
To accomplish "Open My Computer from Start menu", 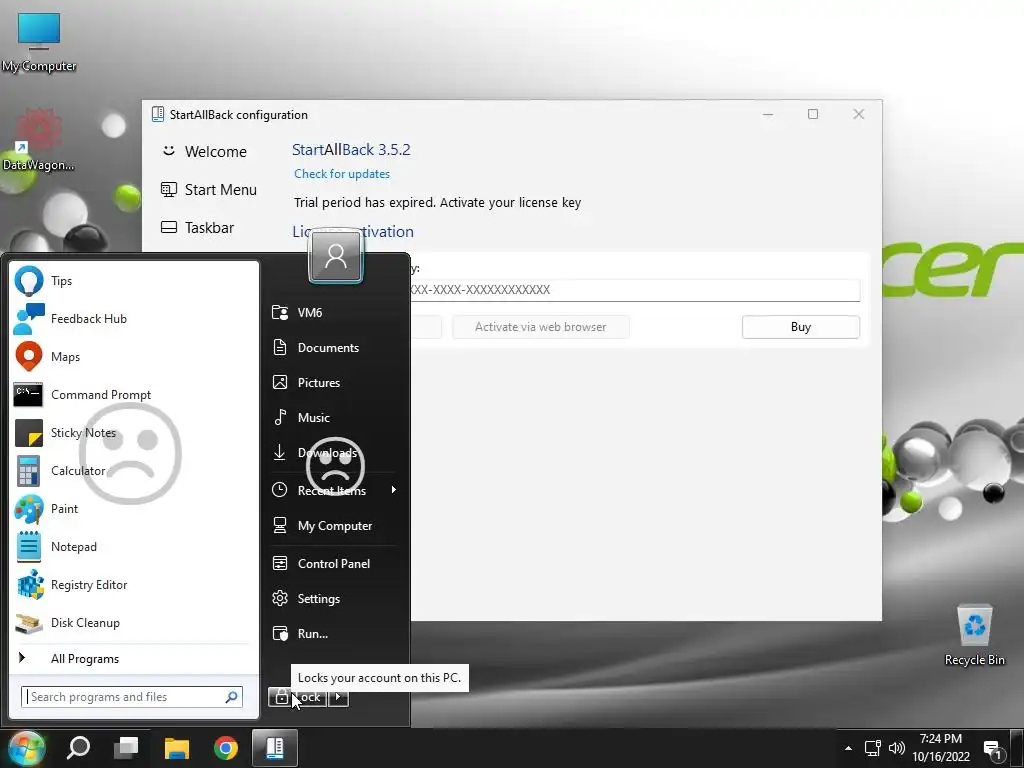I will 334,526.
